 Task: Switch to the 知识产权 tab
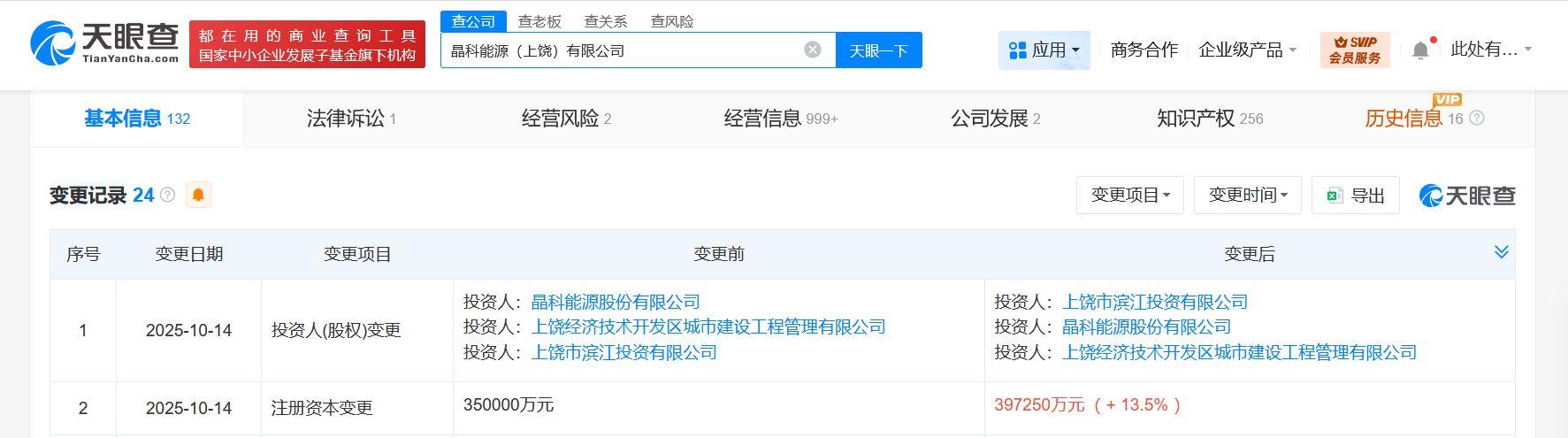pos(1209,119)
